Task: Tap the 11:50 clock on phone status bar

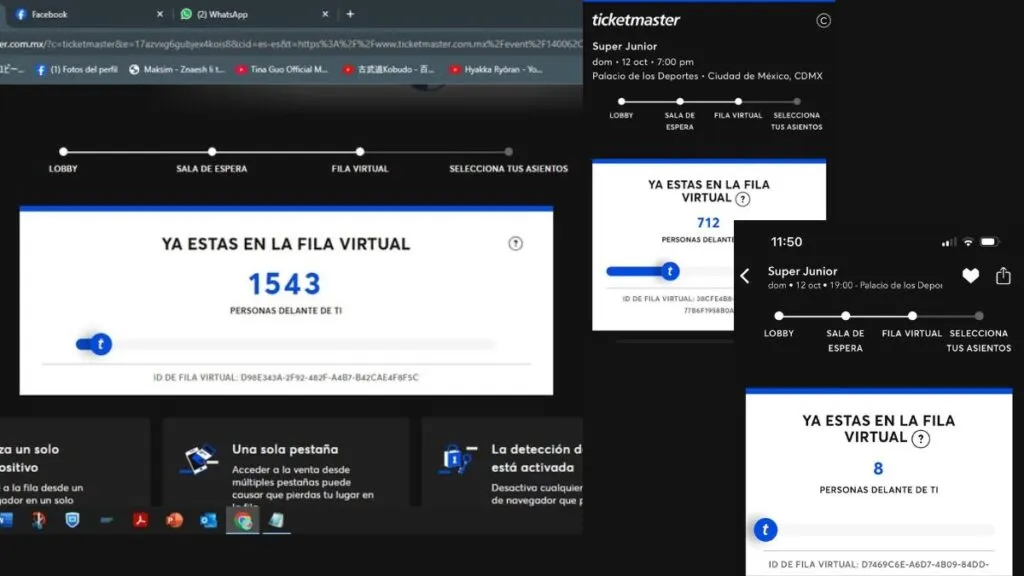Action: (x=786, y=242)
